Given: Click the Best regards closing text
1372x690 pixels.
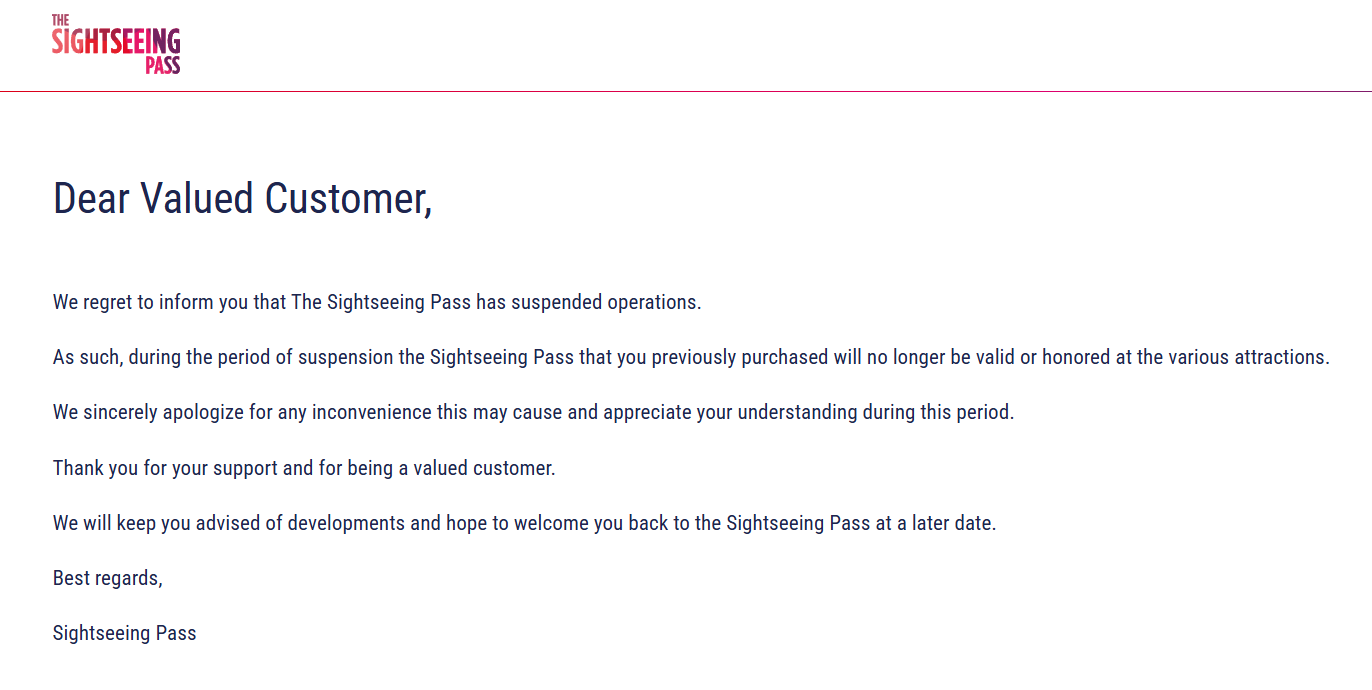Looking at the screenshot, I should (107, 578).
